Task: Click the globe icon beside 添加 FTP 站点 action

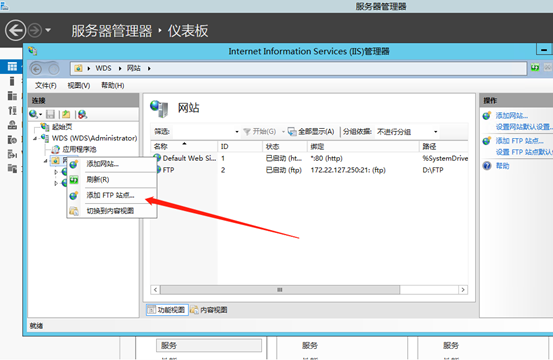Action: click(x=487, y=141)
